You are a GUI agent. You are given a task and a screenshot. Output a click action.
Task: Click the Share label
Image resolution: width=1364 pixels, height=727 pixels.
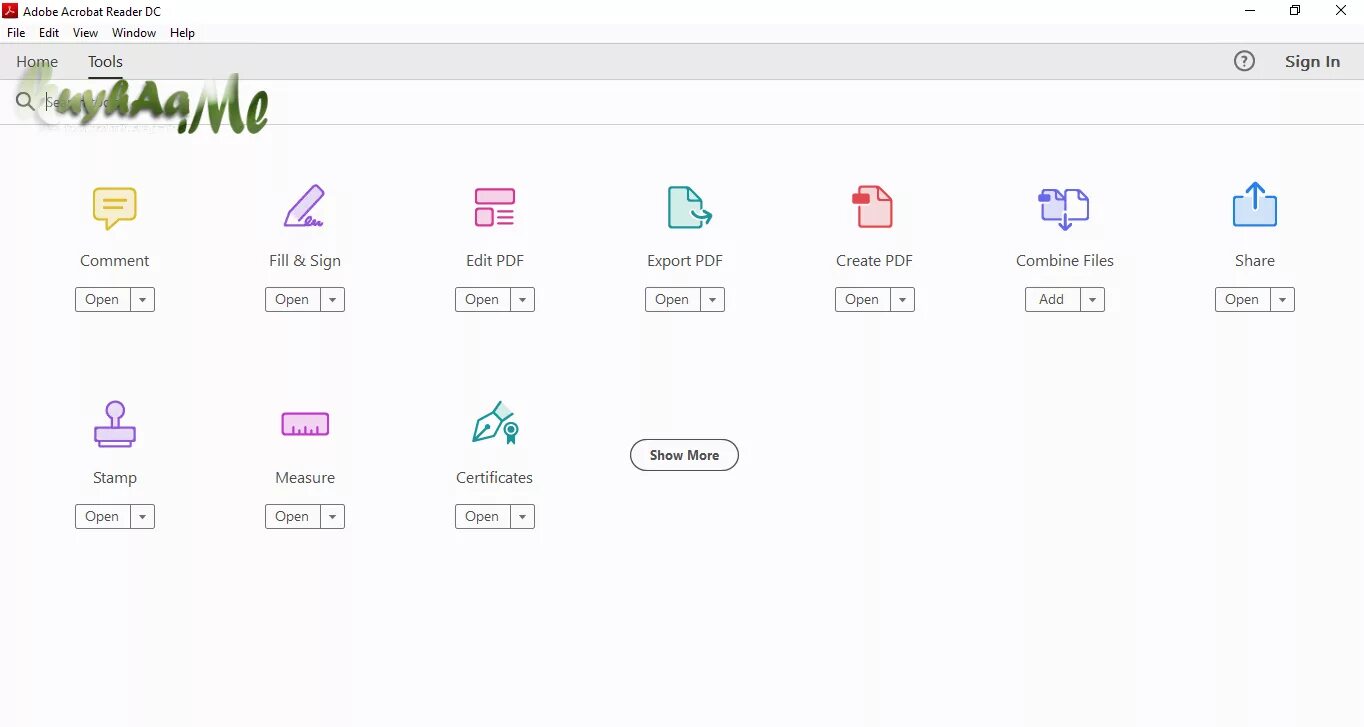coord(1255,261)
